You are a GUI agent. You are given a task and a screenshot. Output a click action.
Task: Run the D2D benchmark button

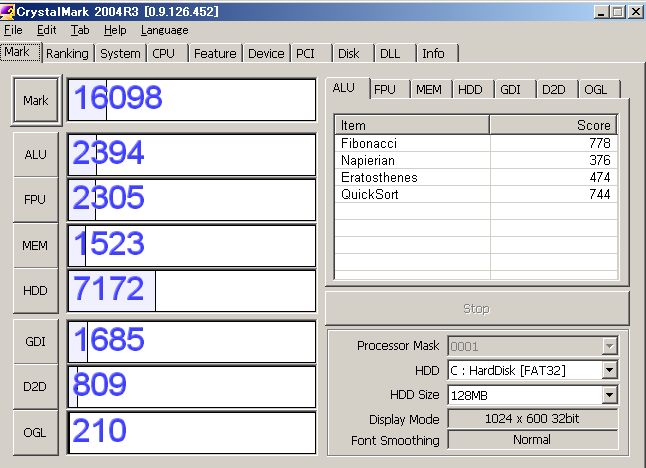36,387
